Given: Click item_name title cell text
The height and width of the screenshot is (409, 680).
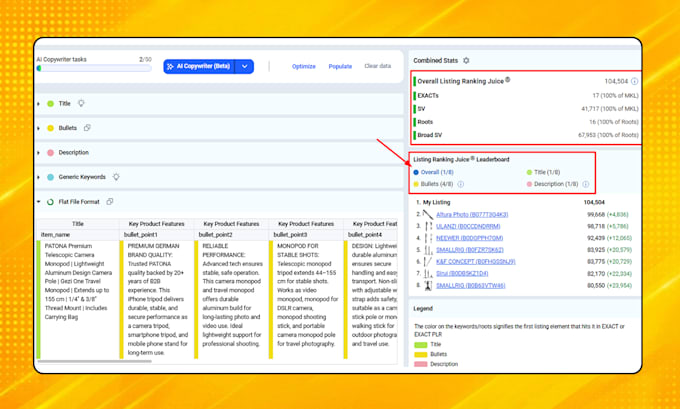Looking at the screenshot, I should pyautogui.click(x=78, y=281).
